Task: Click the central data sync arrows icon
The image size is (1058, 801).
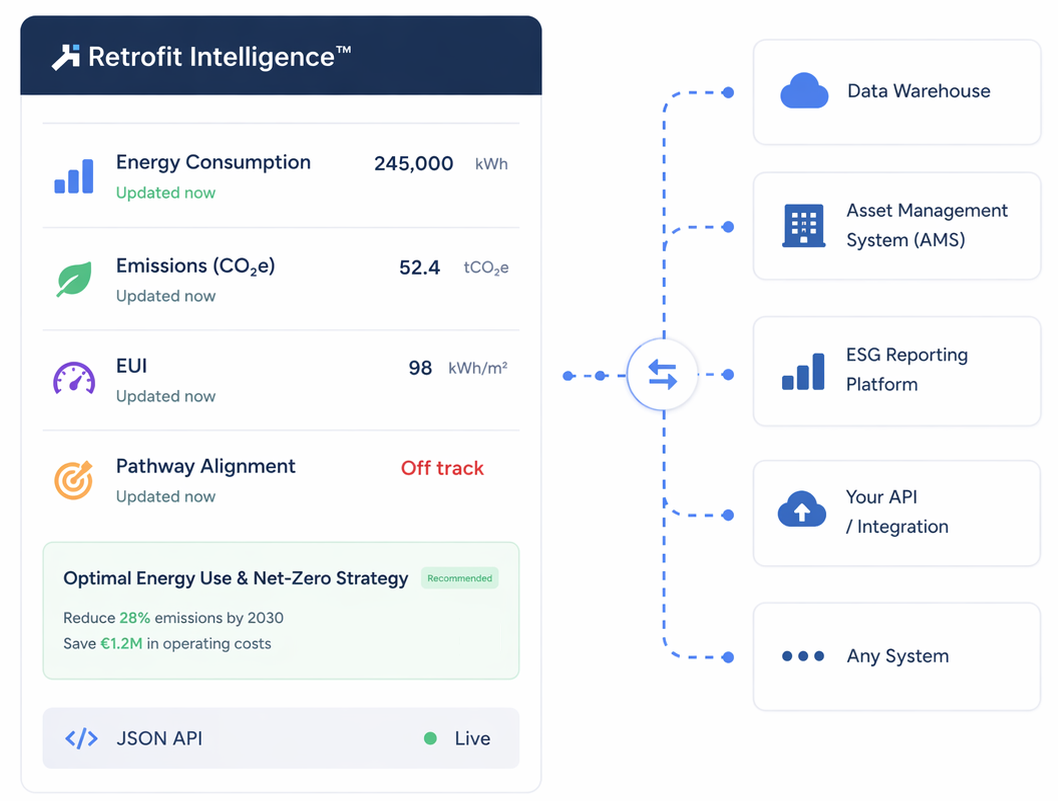Action: point(662,375)
